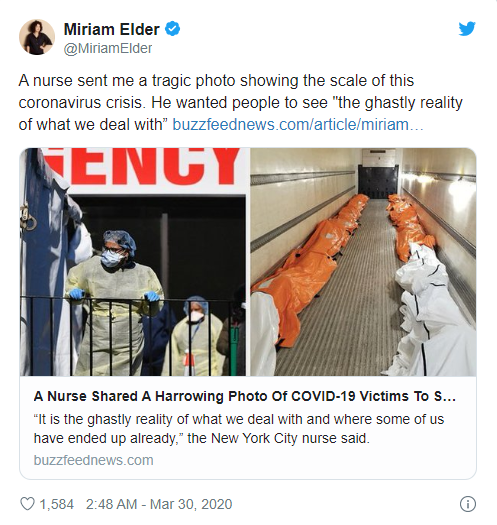Open the buzzfeednews.com/article/miriam link
This screenshot has height=525, width=497.
[x=298, y=125]
